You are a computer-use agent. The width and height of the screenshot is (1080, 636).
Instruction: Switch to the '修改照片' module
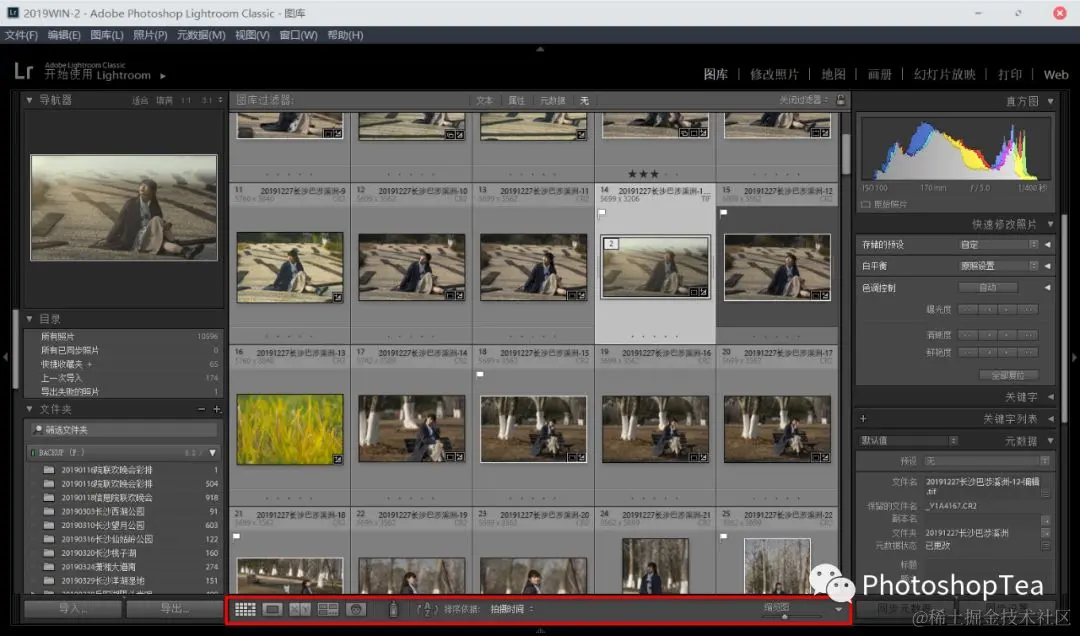pyautogui.click(x=774, y=74)
